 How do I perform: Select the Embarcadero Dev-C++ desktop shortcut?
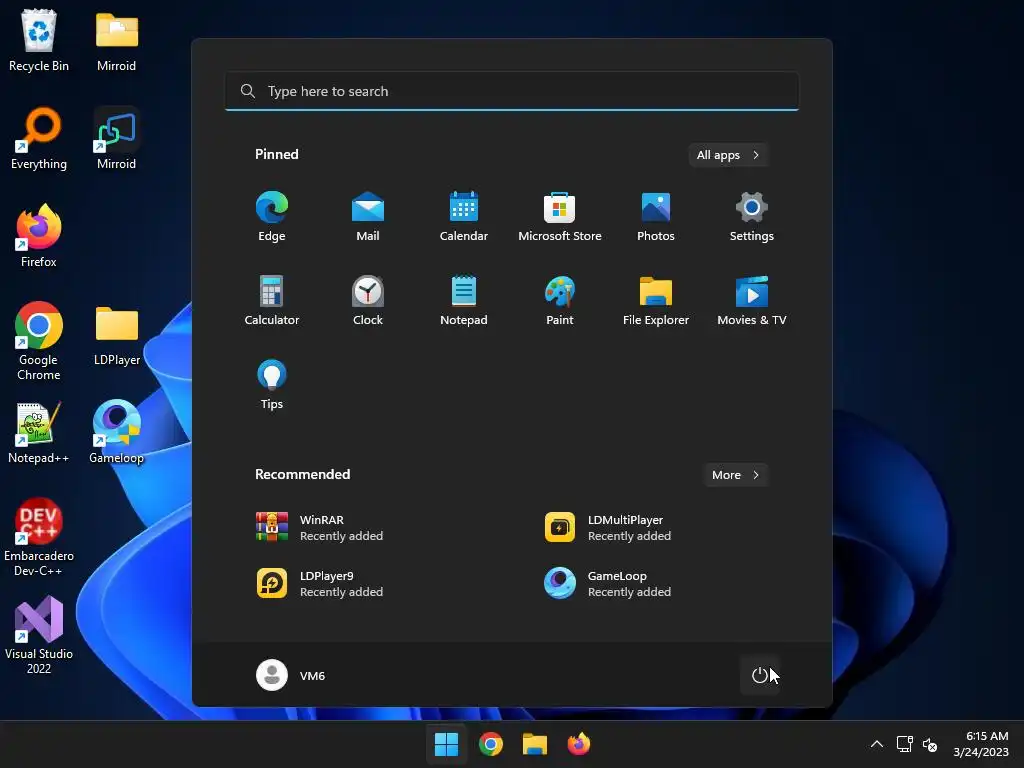point(39,537)
